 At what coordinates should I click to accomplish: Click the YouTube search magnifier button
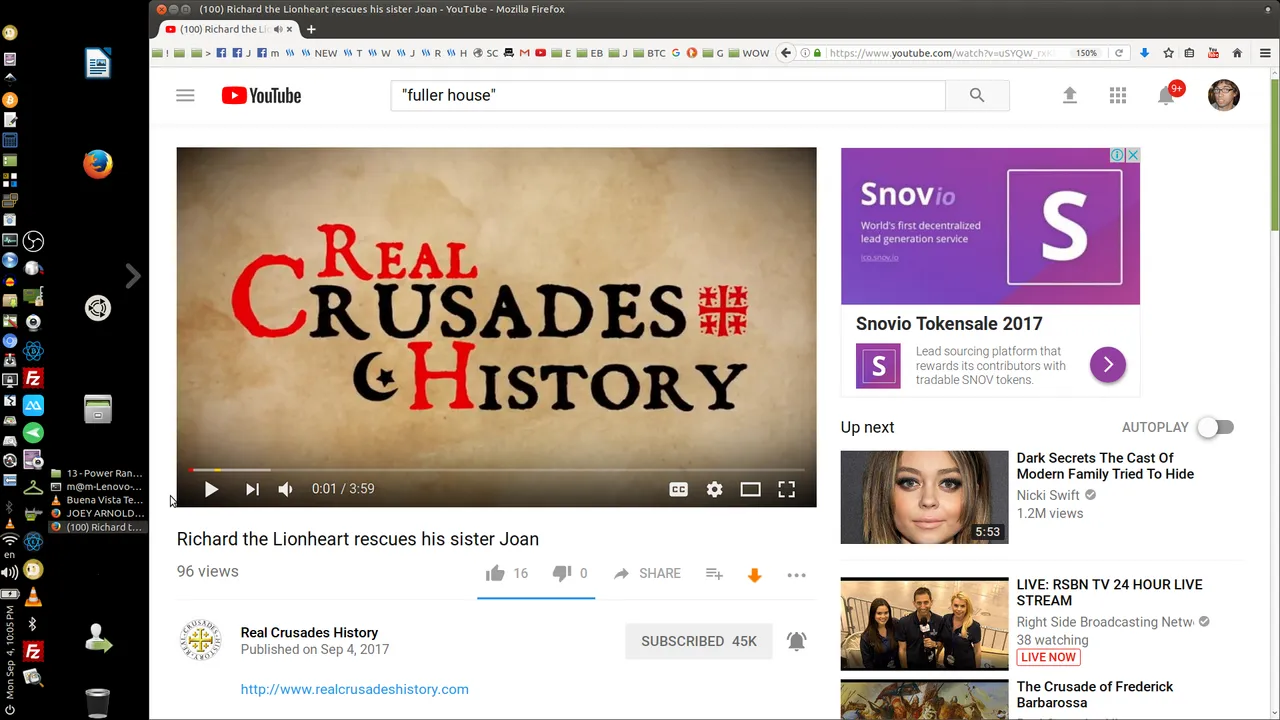tap(977, 95)
